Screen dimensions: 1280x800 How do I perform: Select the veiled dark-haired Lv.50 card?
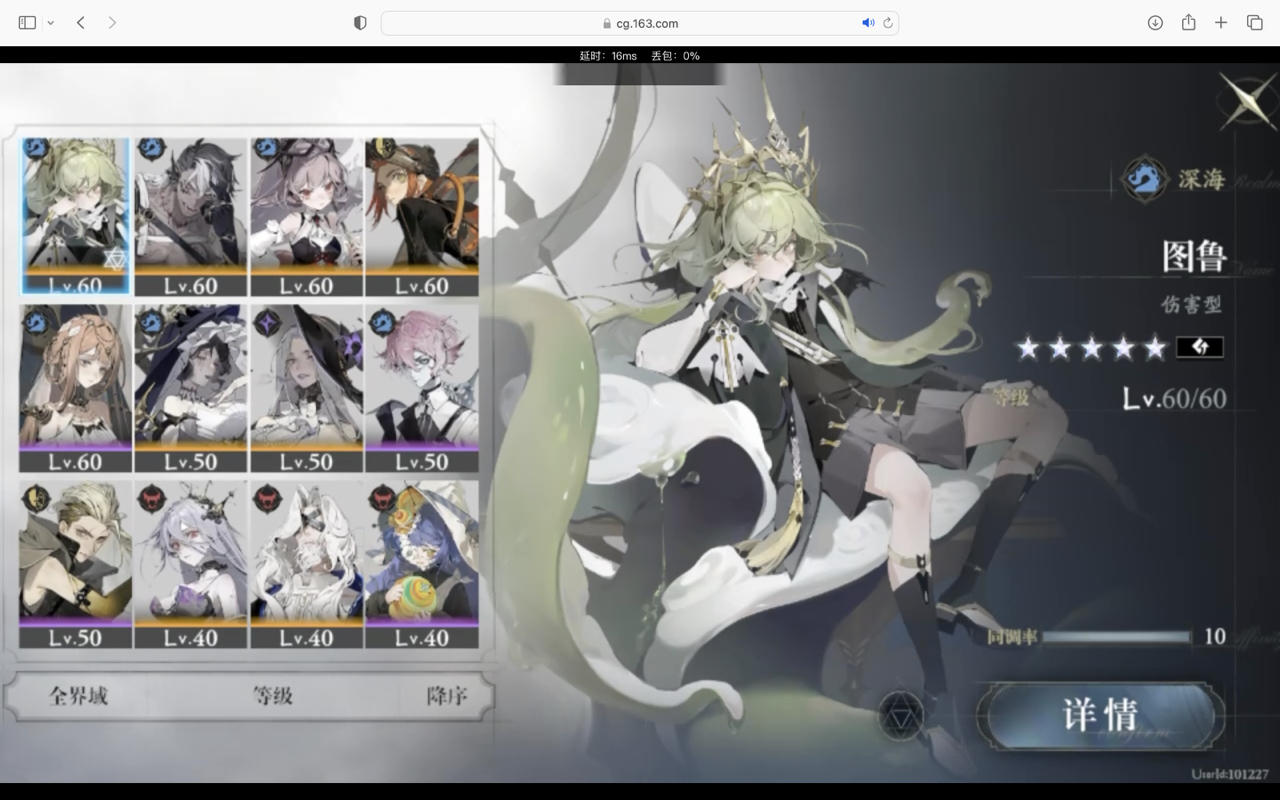coord(190,389)
